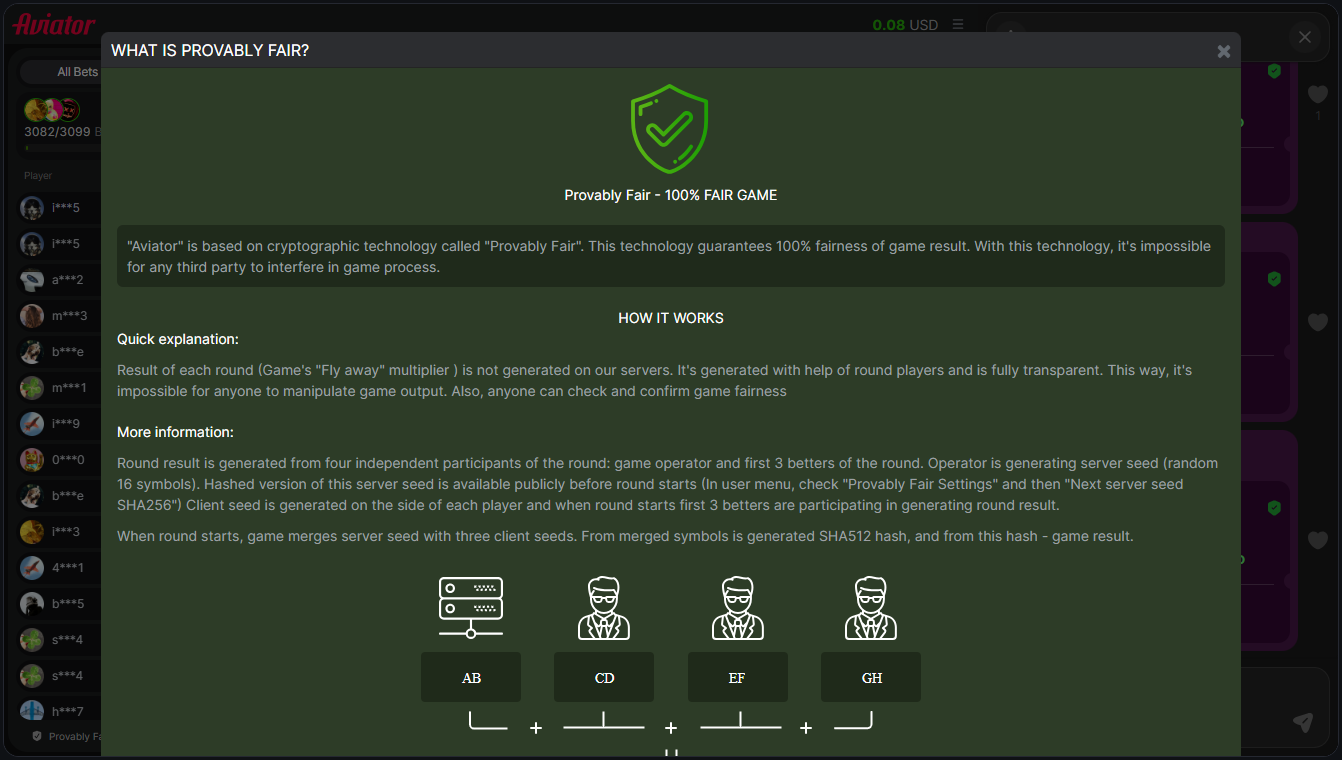Click the CD client seed box
Image resolution: width=1342 pixels, height=760 pixels.
tap(604, 677)
